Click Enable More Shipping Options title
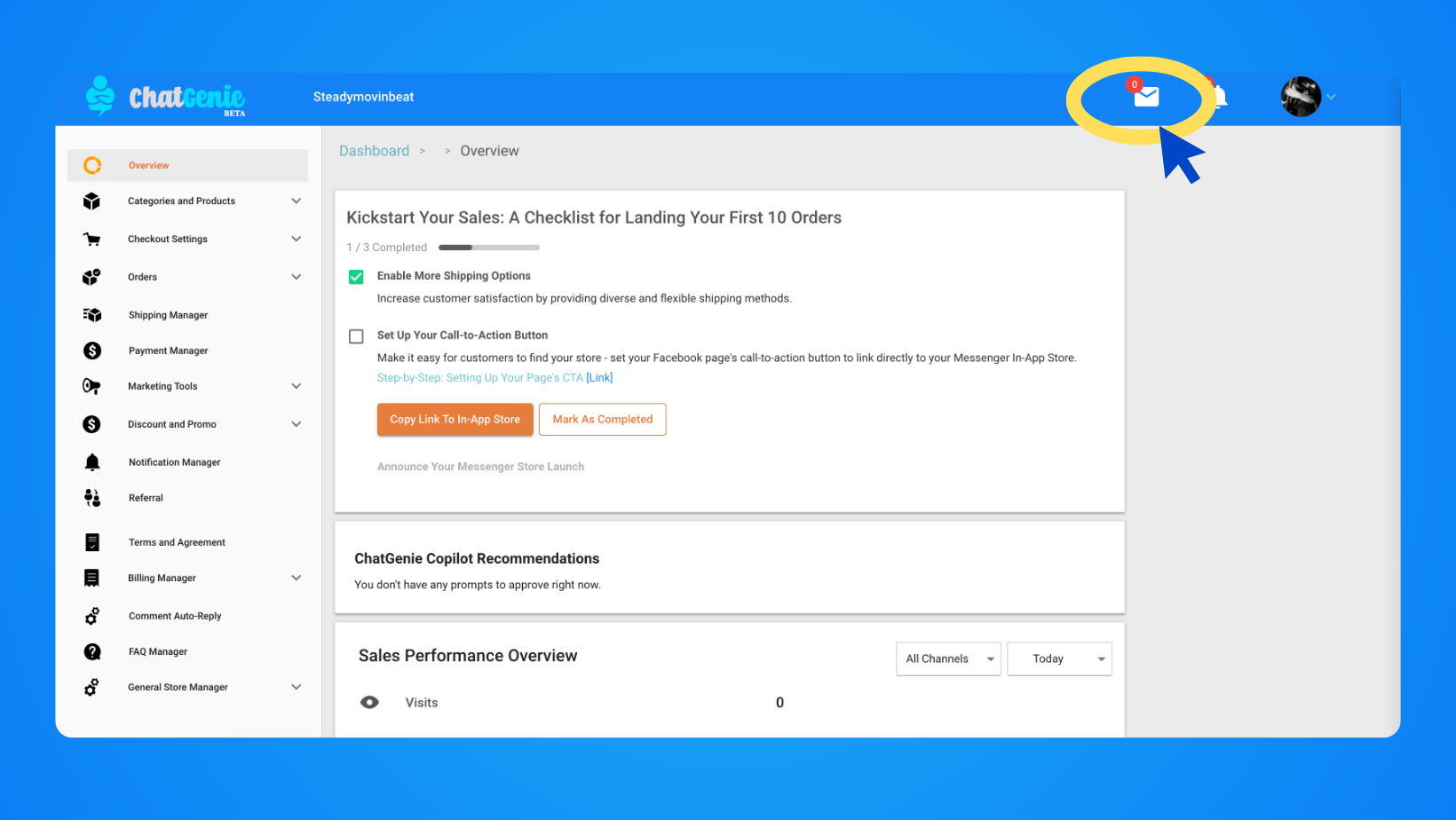 coord(454,276)
